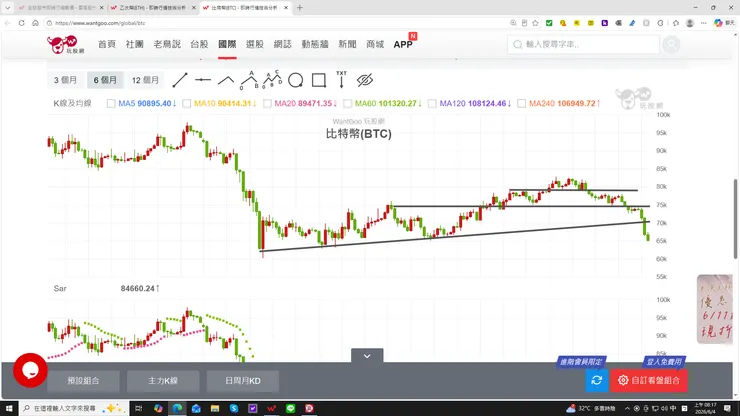Expand the bottom panel chevron
The width and height of the screenshot is (740, 416).
coord(367,356)
